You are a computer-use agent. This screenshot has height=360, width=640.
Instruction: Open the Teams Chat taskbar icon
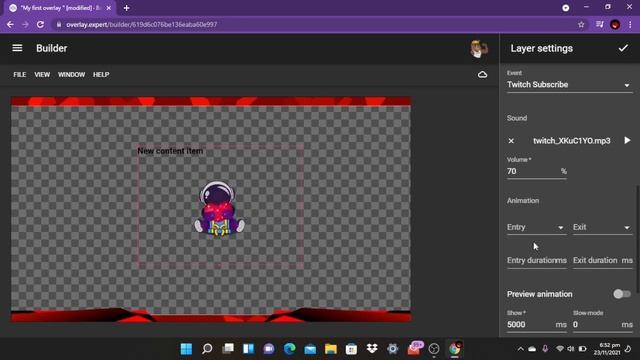(269, 349)
